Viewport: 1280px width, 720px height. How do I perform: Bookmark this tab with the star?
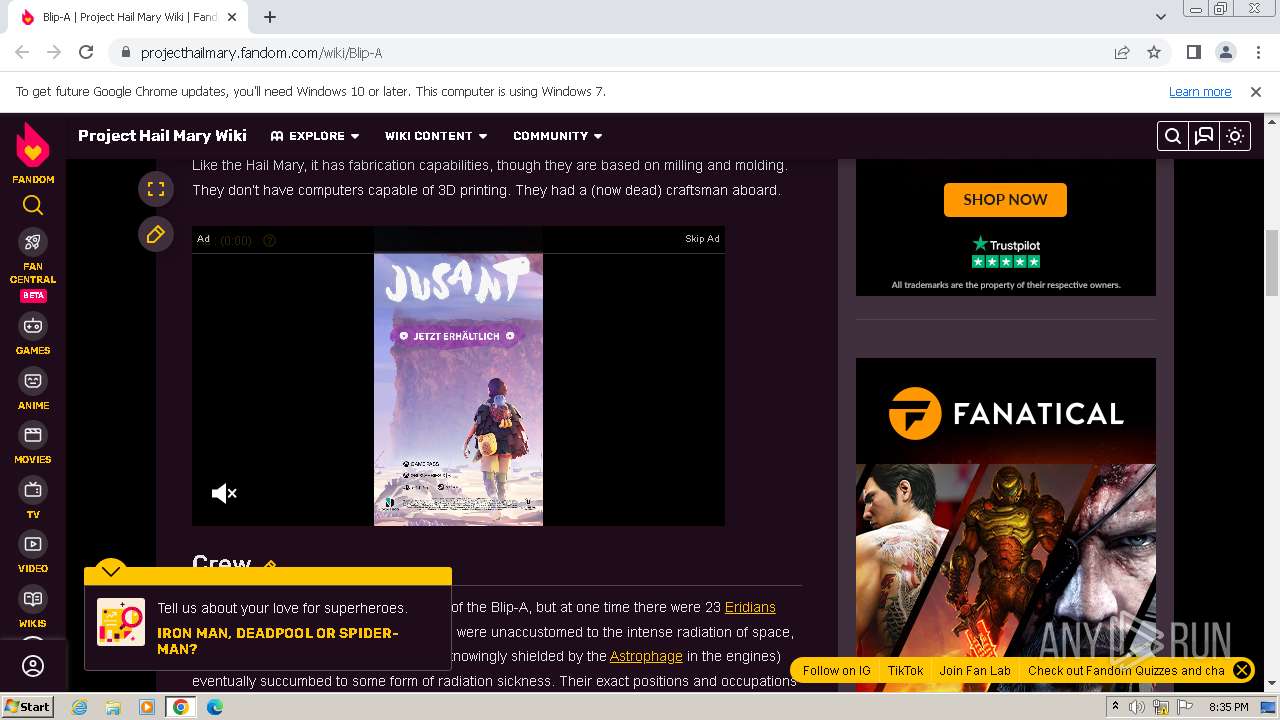coord(1154,53)
